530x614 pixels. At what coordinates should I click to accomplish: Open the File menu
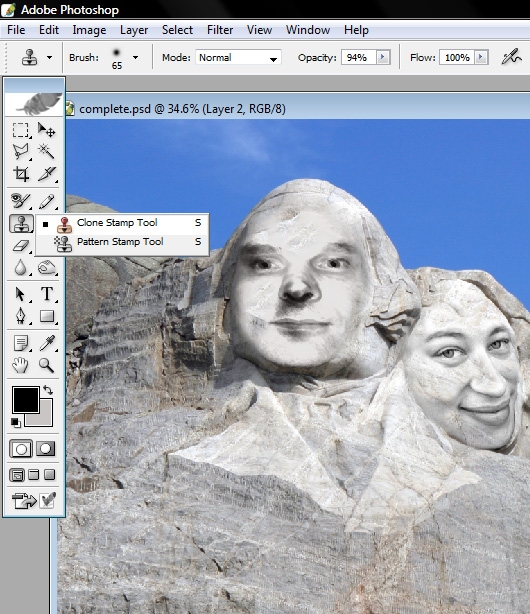click(x=16, y=30)
